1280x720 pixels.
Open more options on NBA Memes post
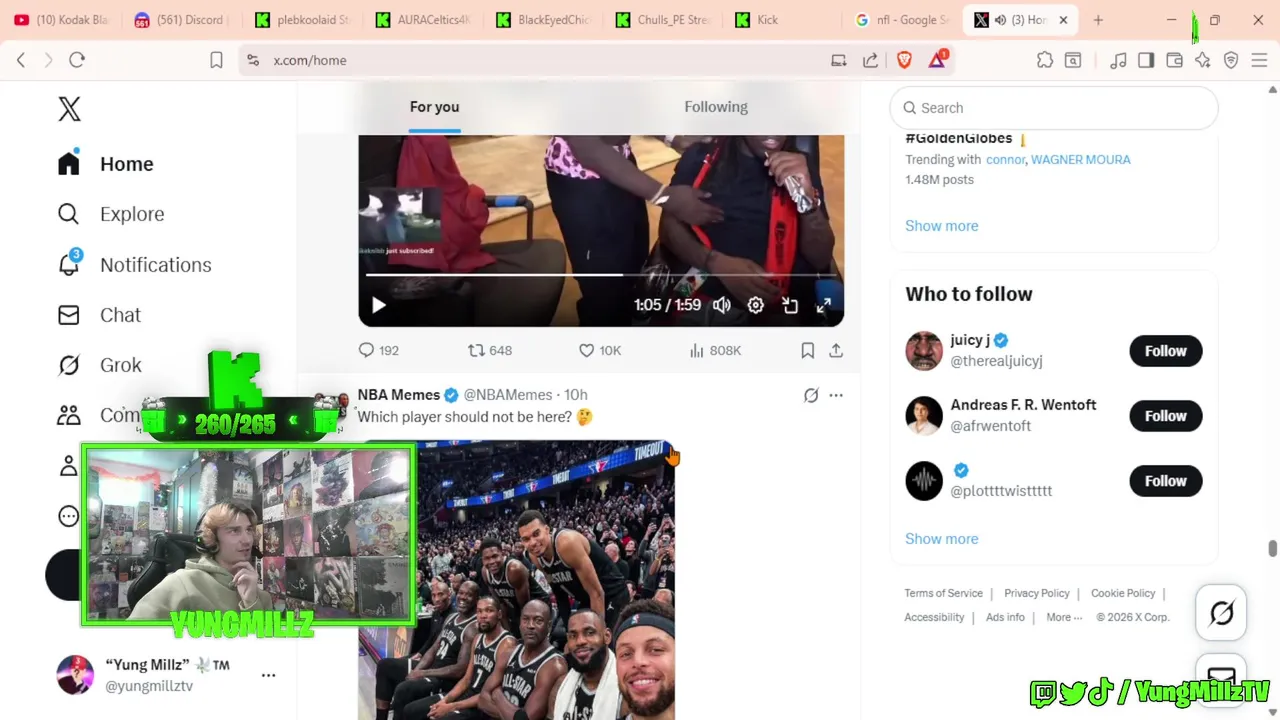pos(836,395)
